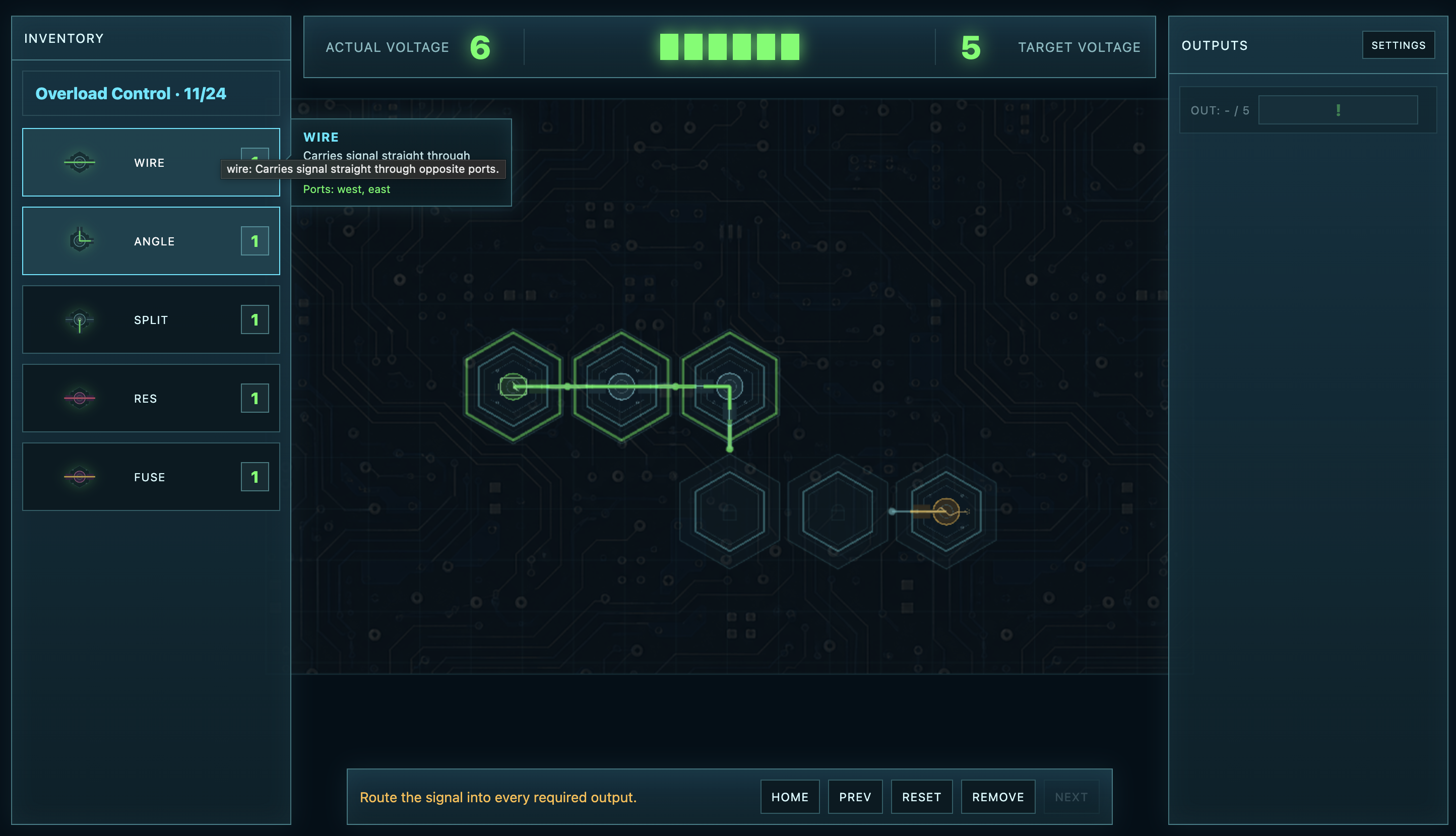Click the empty hex slot below the angle tile
Image resolution: width=1456 pixels, height=836 pixels.
tap(729, 511)
